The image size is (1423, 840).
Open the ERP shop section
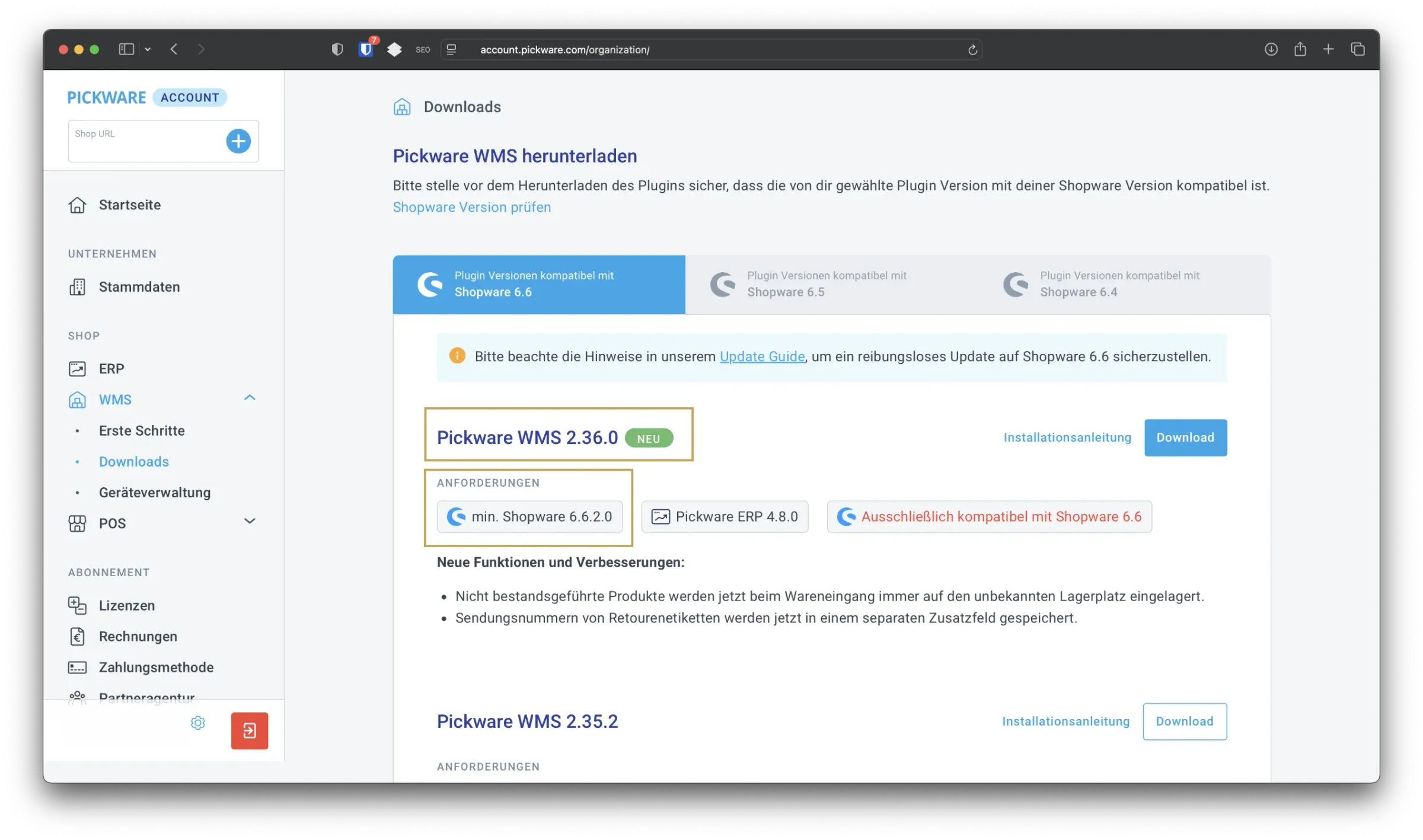tap(111, 368)
